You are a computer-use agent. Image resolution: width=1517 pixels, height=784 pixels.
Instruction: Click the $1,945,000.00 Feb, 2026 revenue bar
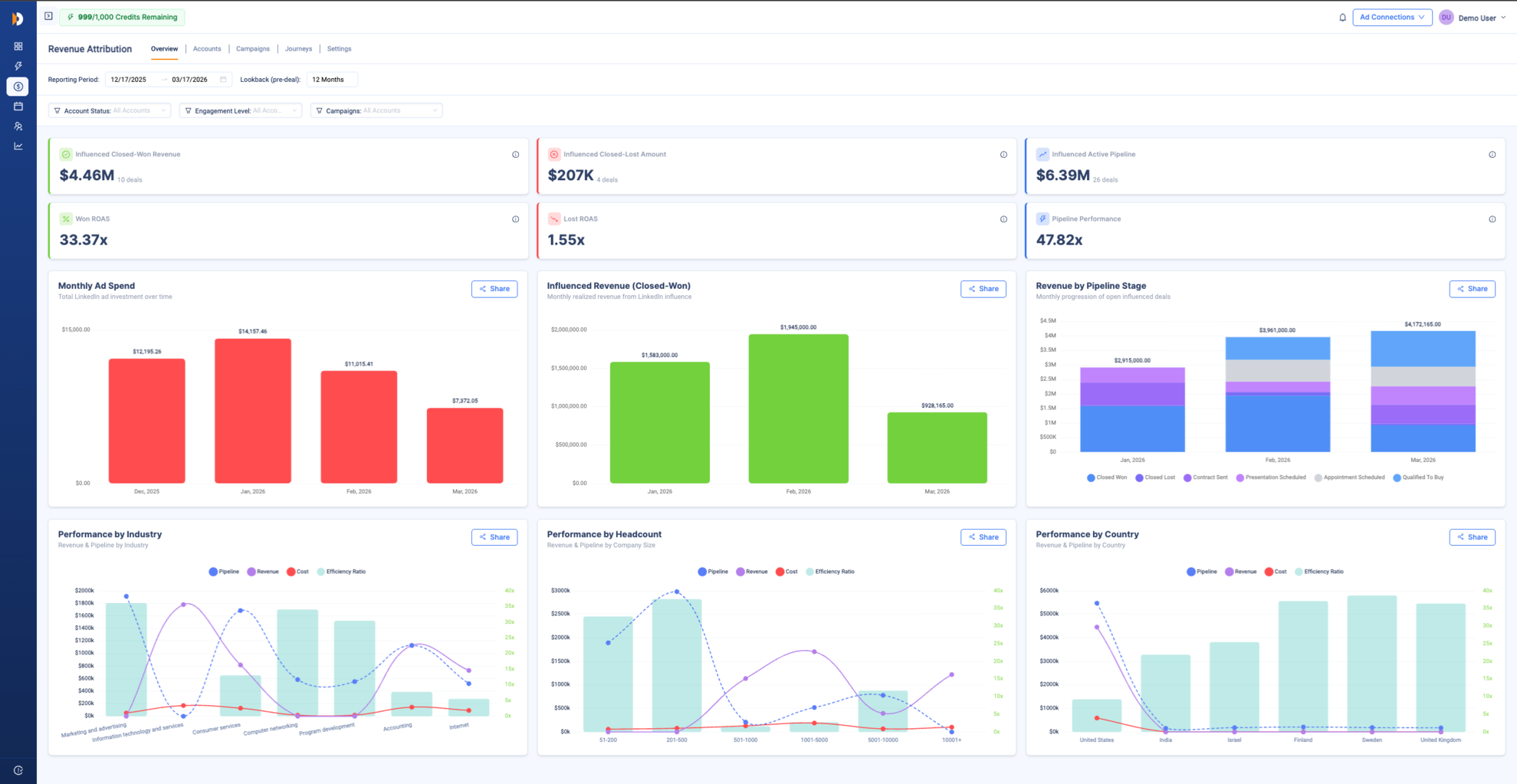point(798,408)
